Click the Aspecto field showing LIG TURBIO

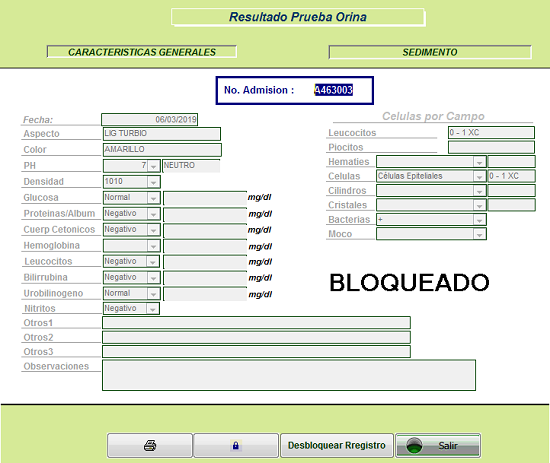click(x=162, y=134)
